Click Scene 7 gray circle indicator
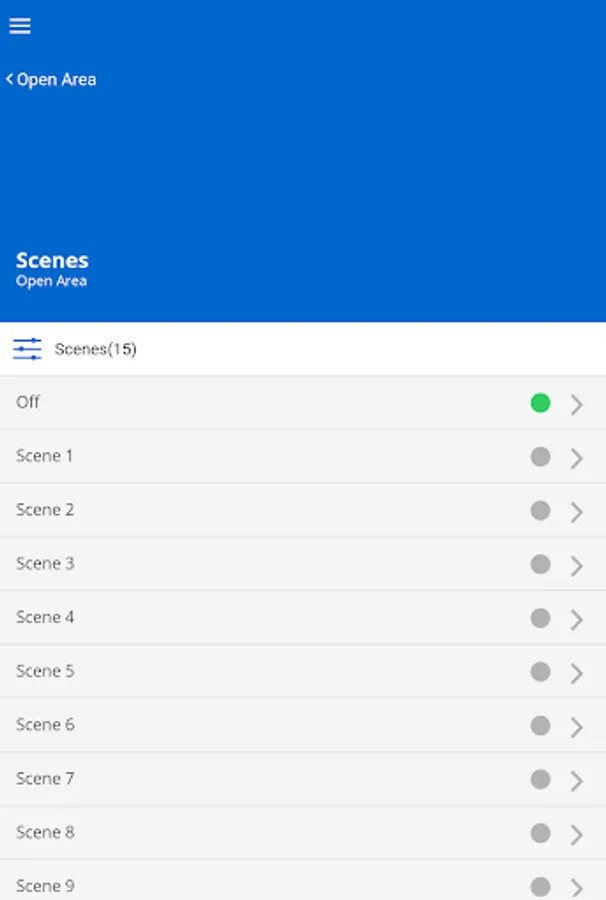The height and width of the screenshot is (900, 606). (540, 780)
